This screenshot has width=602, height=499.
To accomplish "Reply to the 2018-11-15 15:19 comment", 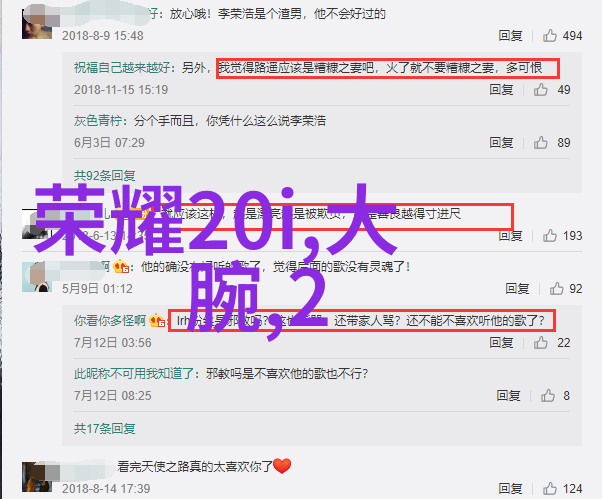I will coord(501,89).
